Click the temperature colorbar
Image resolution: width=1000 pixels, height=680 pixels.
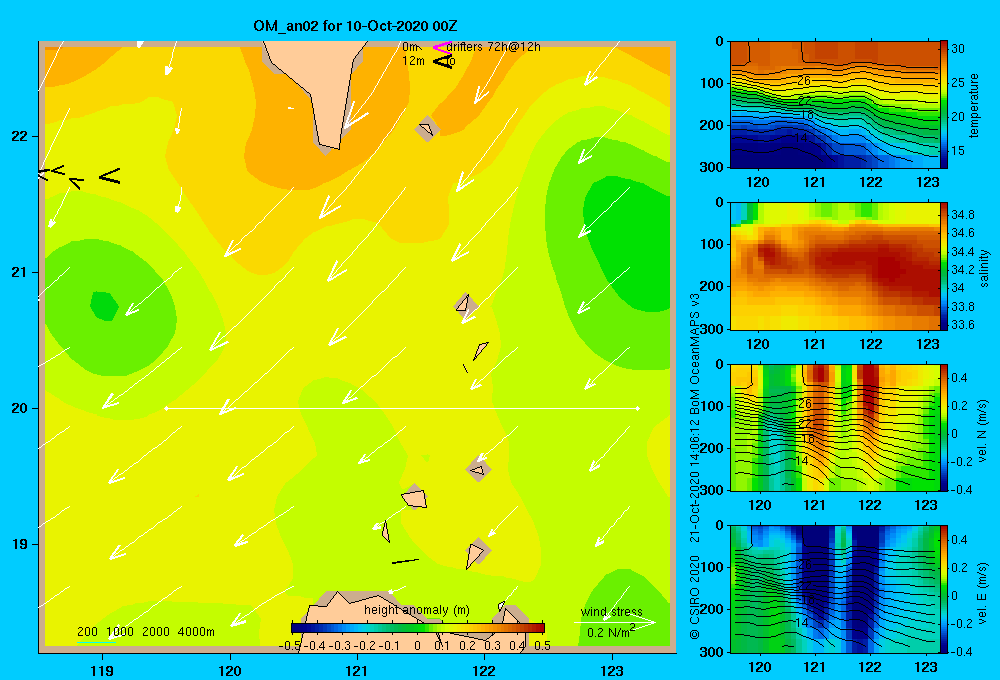pos(944,105)
